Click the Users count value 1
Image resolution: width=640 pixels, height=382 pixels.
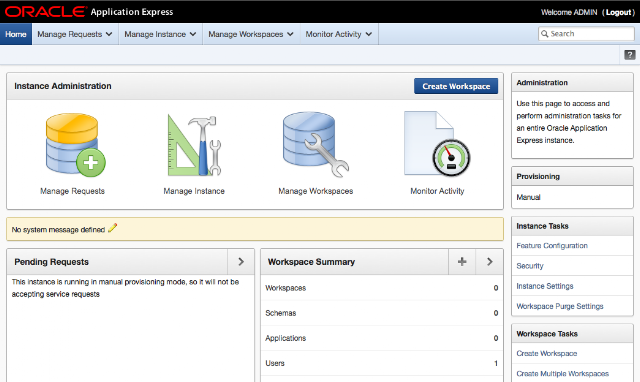(496, 363)
